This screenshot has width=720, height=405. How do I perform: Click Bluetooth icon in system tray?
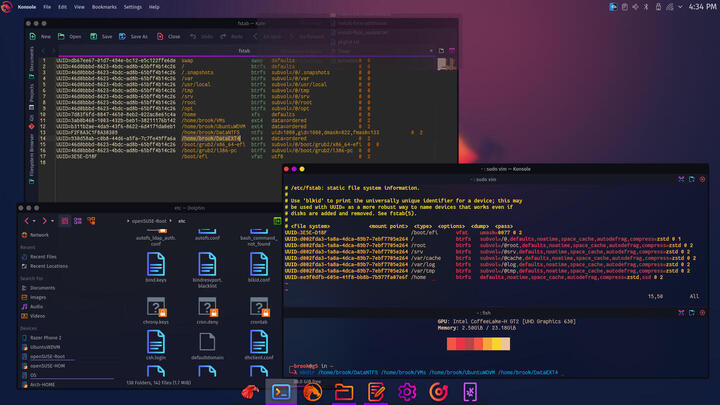[646, 7]
